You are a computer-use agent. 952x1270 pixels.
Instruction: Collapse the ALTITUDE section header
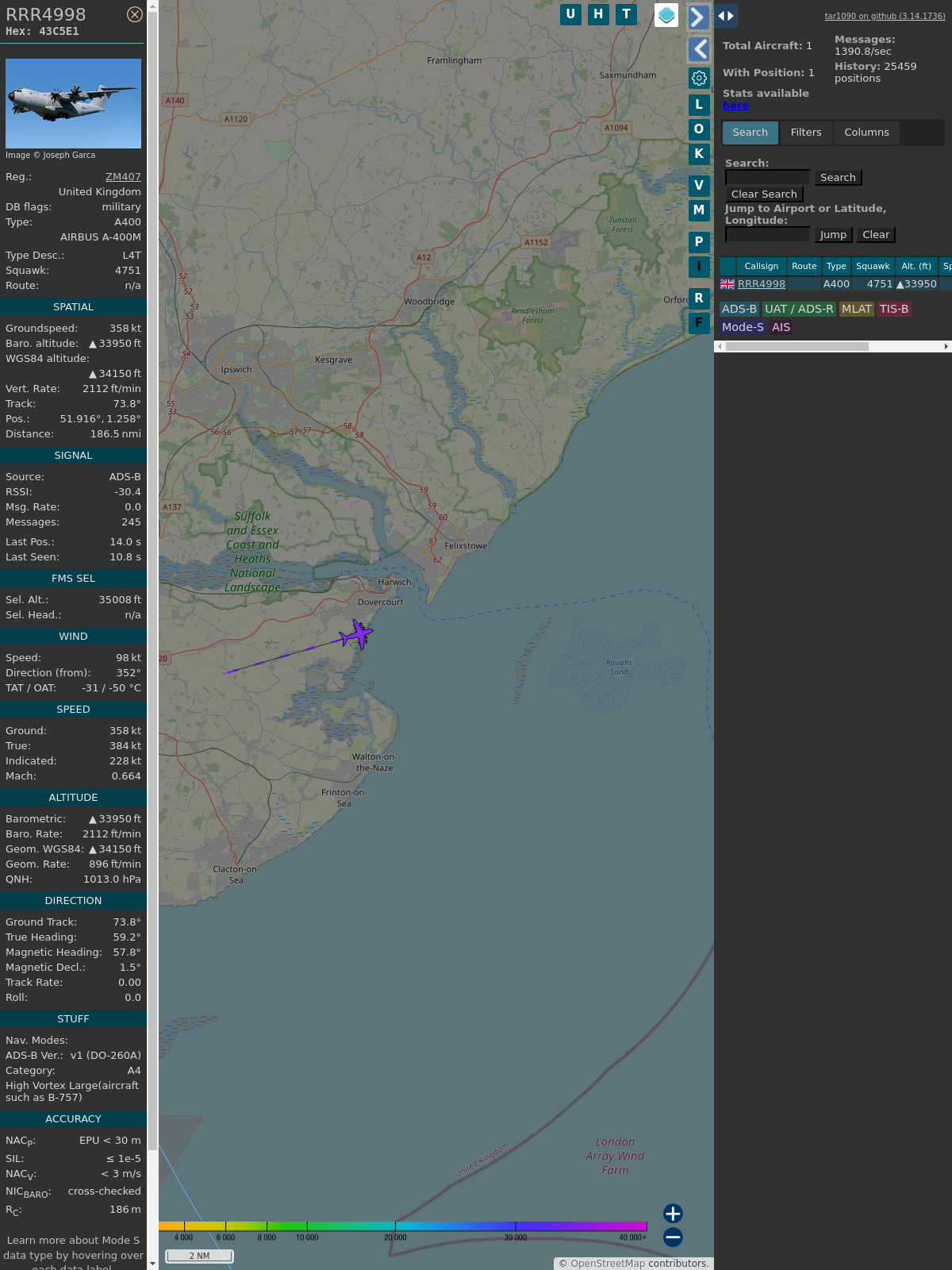coord(73,798)
